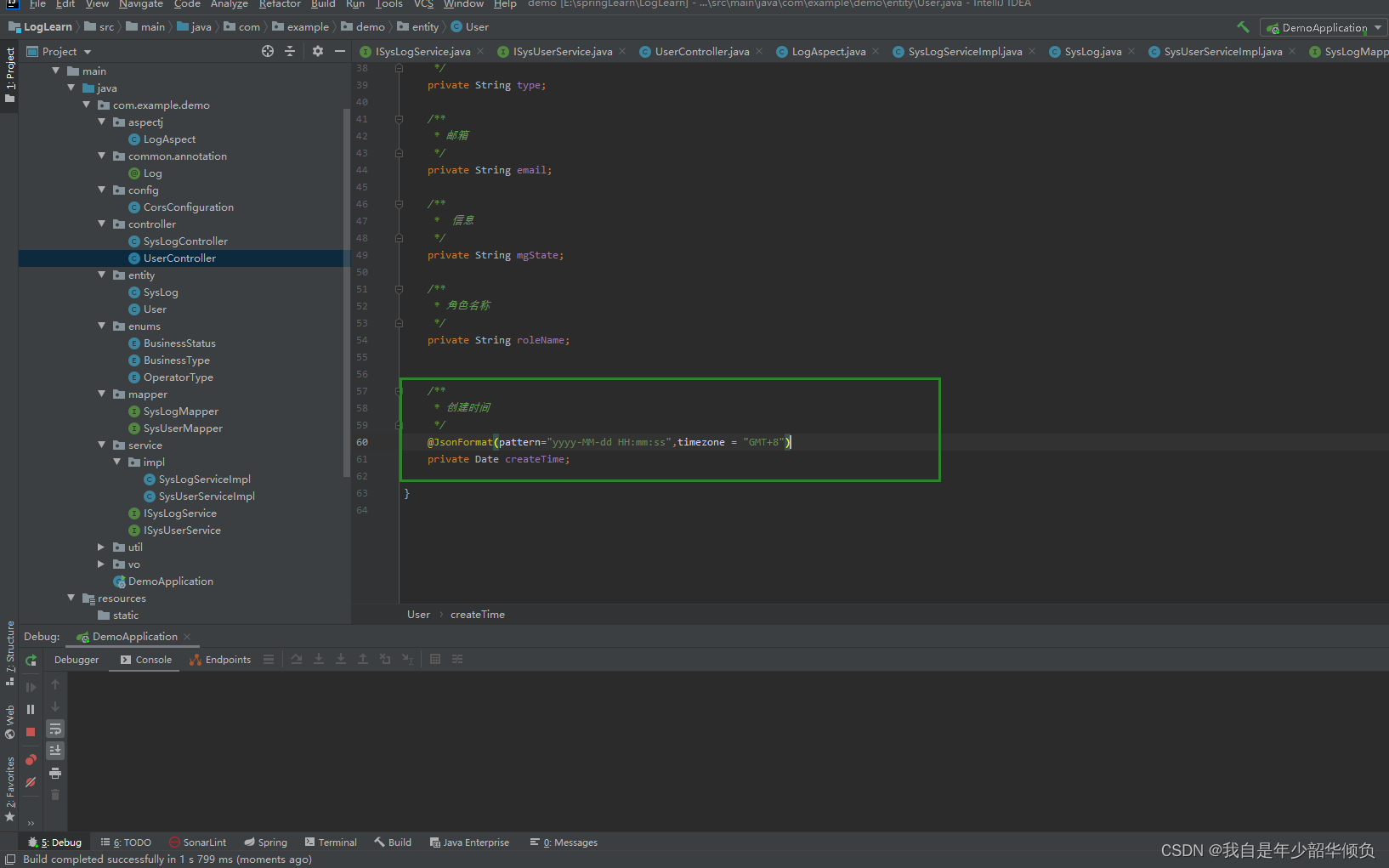Click the Step Out debugger icon

click(x=363, y=659)
